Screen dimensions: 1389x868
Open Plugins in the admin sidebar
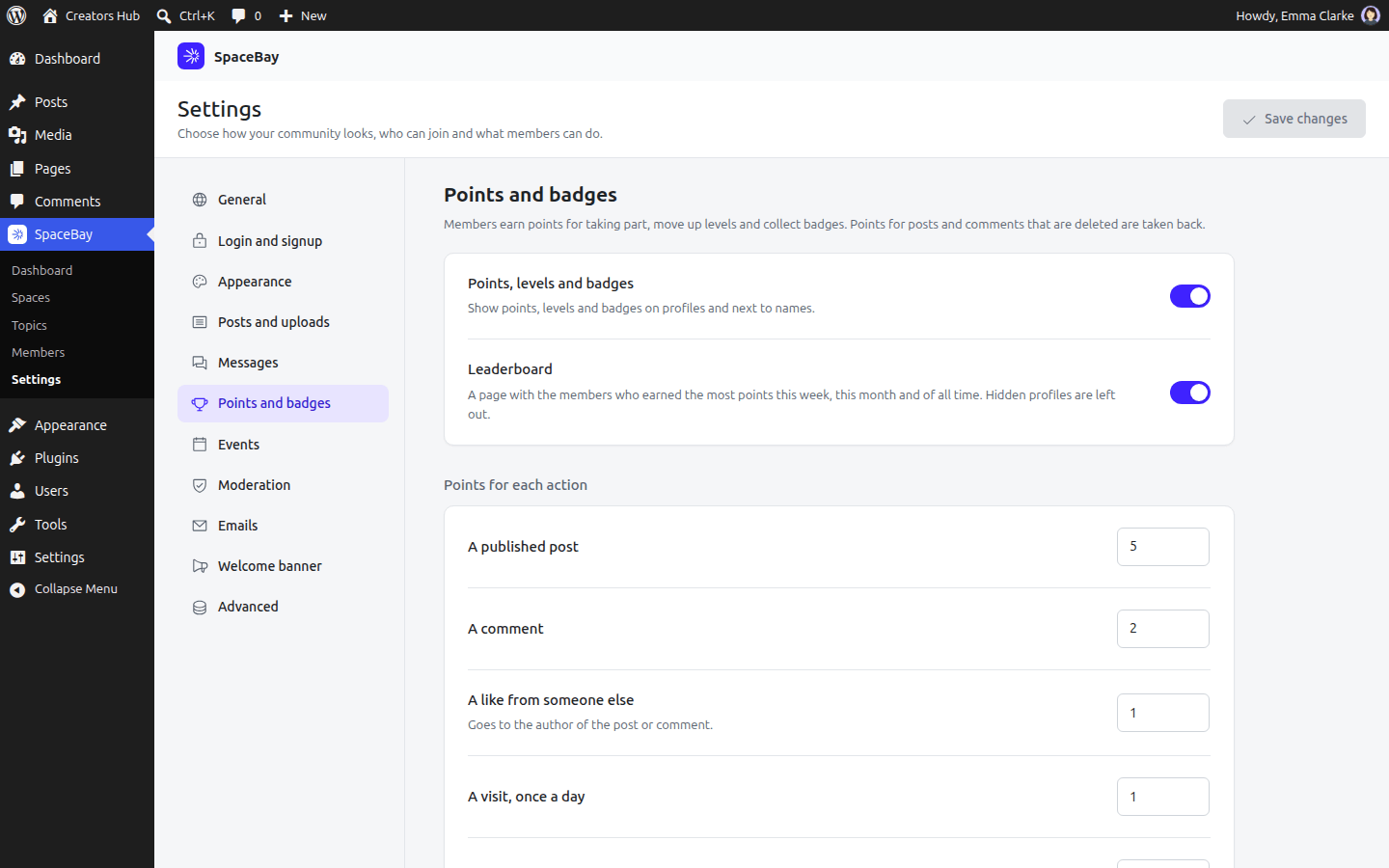[x=77, y=458]
